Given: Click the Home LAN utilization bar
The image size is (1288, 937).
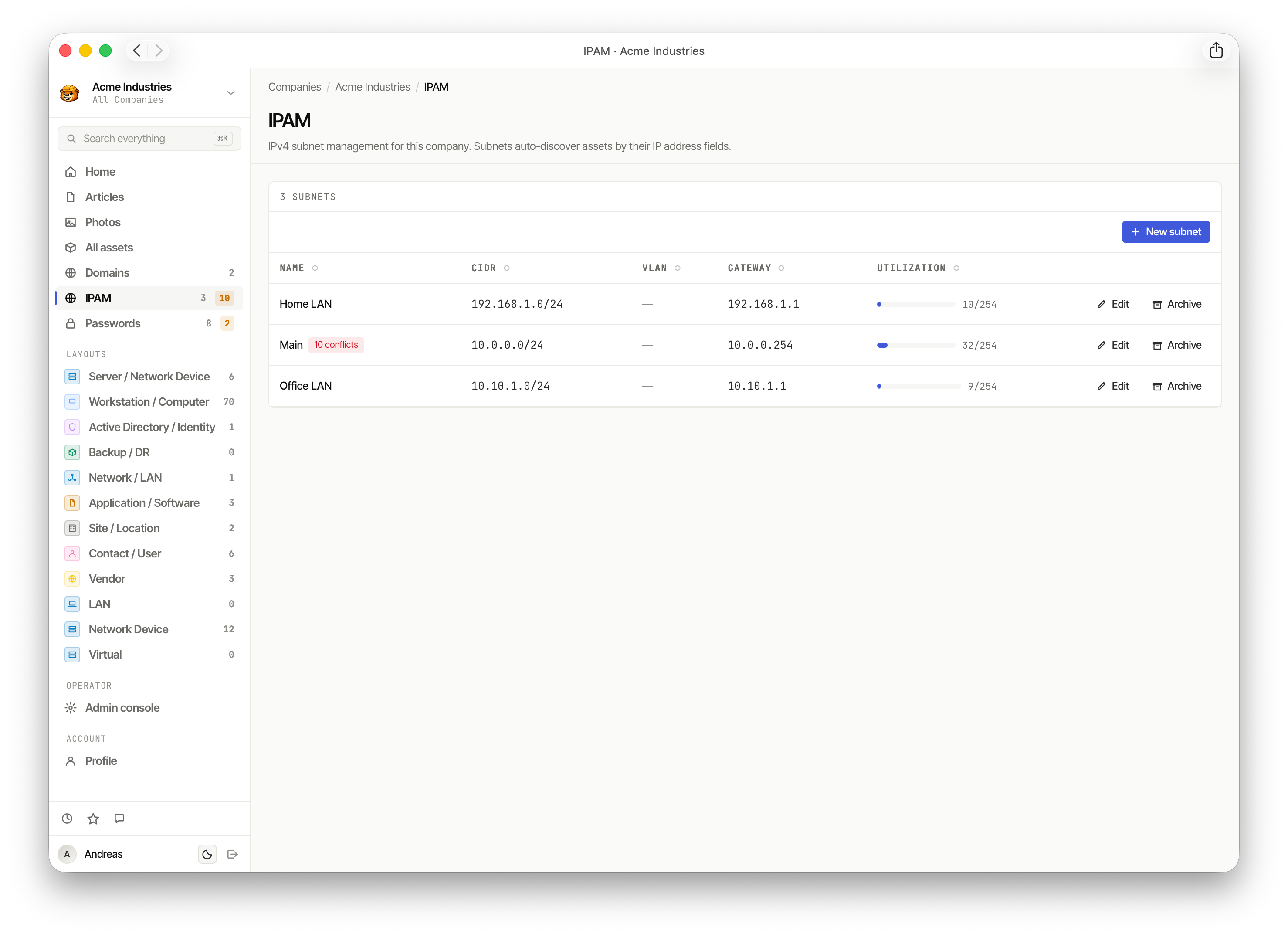Looking at the screenshot, I should pos(915,304).
